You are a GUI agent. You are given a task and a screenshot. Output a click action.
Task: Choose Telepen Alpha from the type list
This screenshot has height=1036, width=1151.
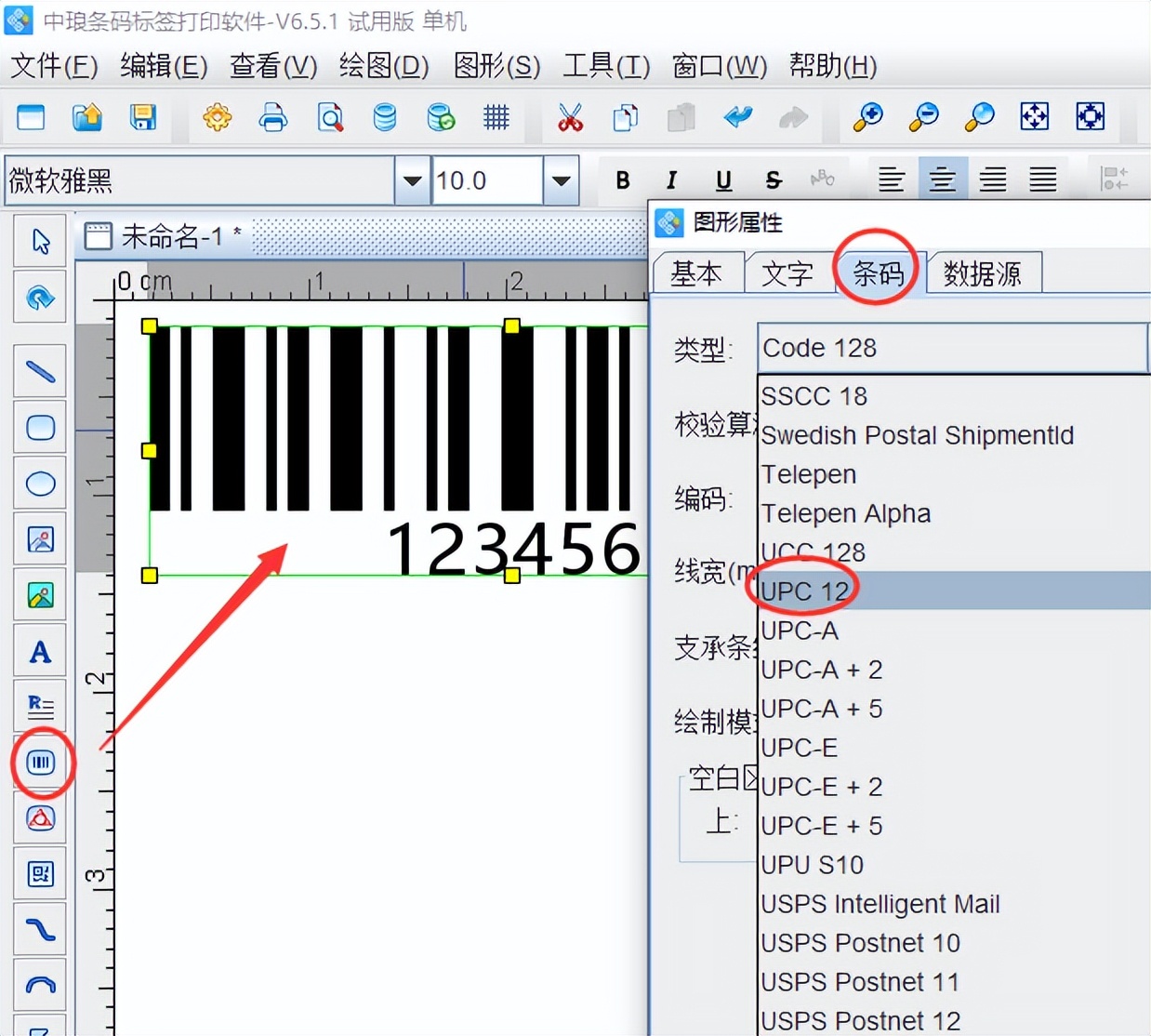tap(955, 513)
